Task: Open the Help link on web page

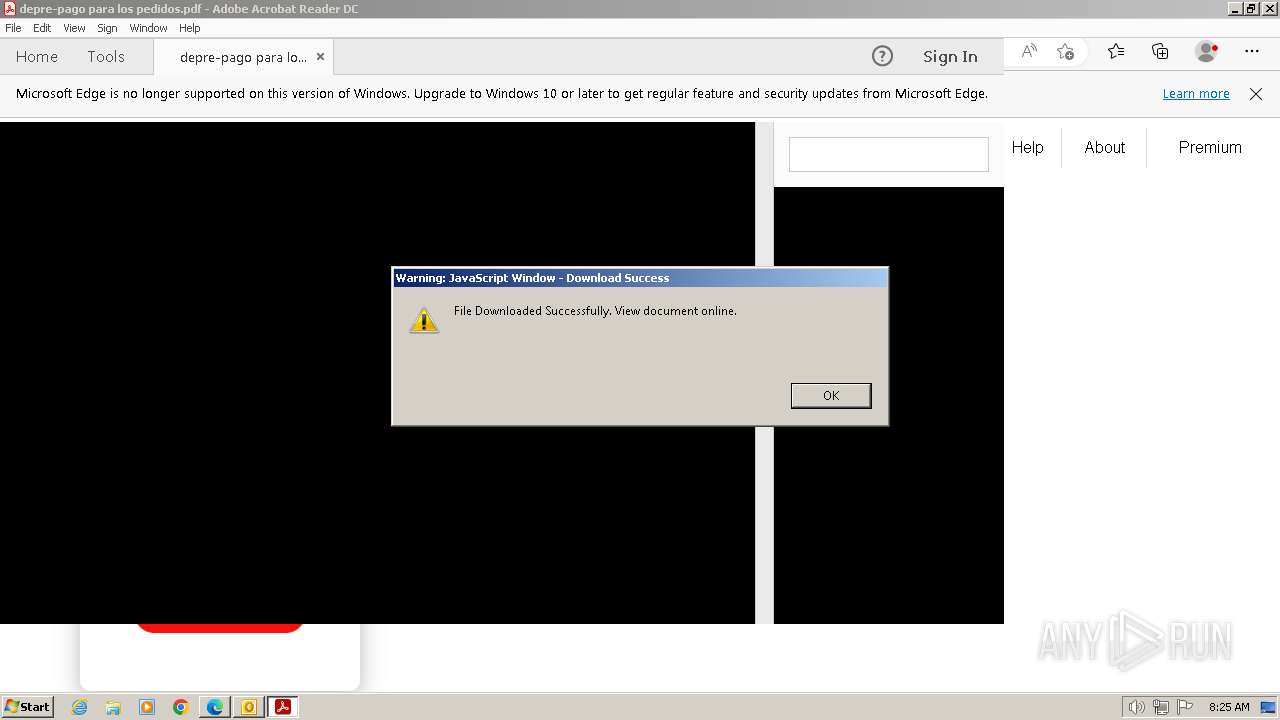Action: [x=1027, y=147]
